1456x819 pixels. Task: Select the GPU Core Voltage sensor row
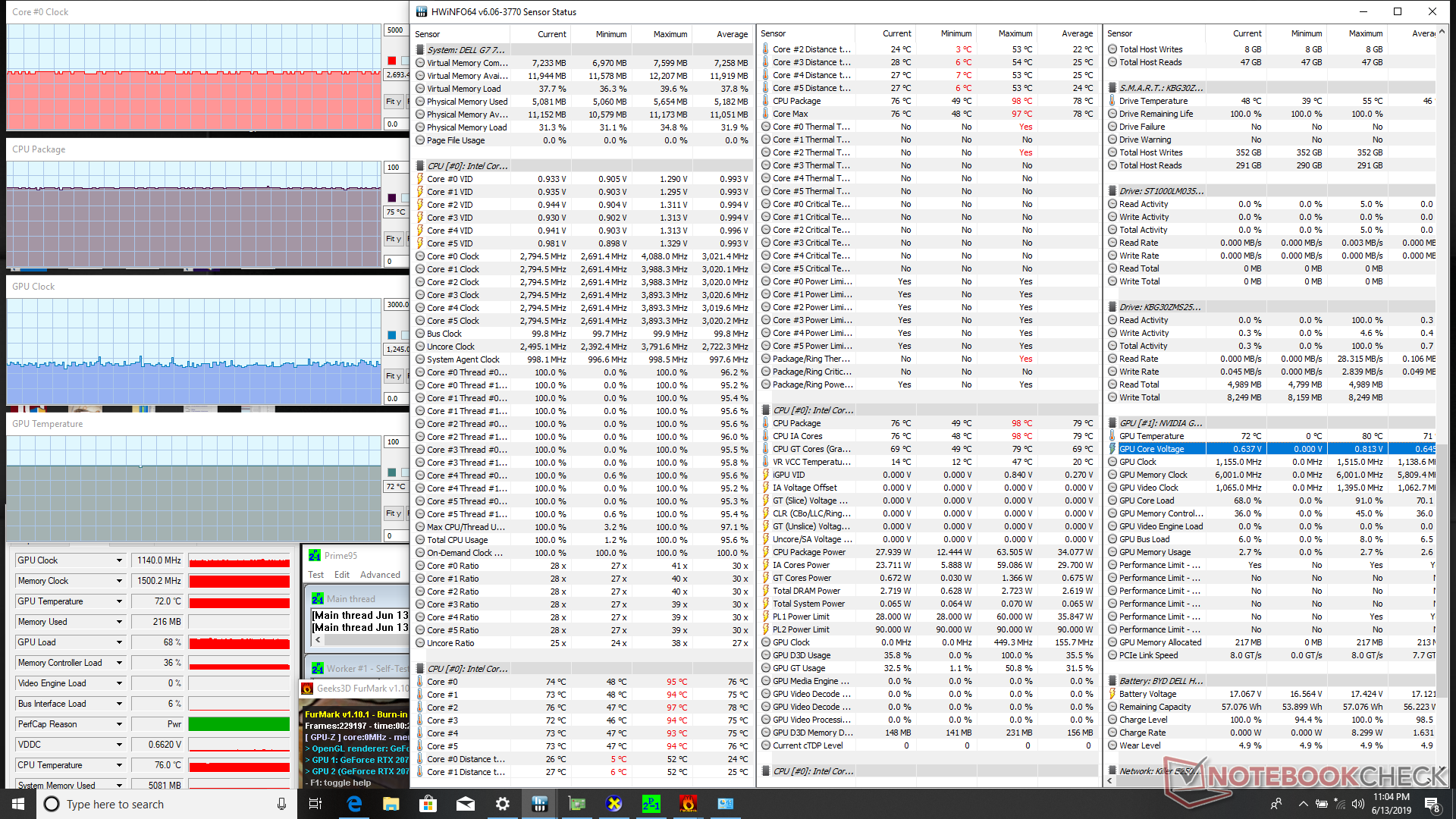tap(1151, 449)
